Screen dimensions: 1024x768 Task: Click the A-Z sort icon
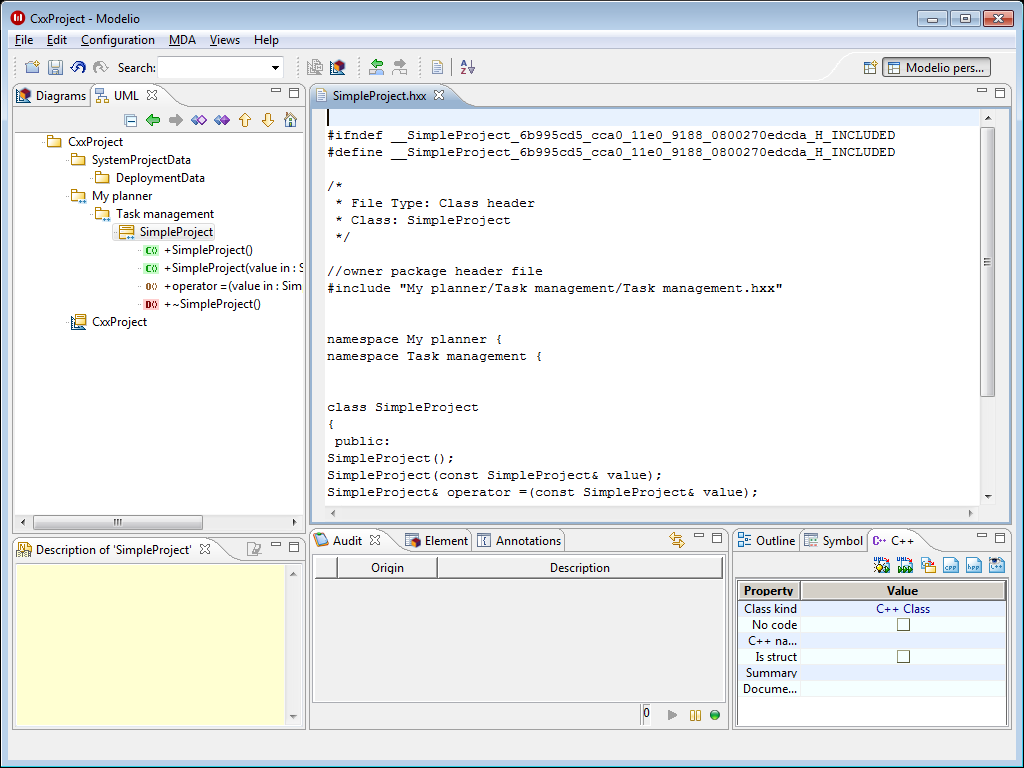pyautogui.click(x=468, y=67)
